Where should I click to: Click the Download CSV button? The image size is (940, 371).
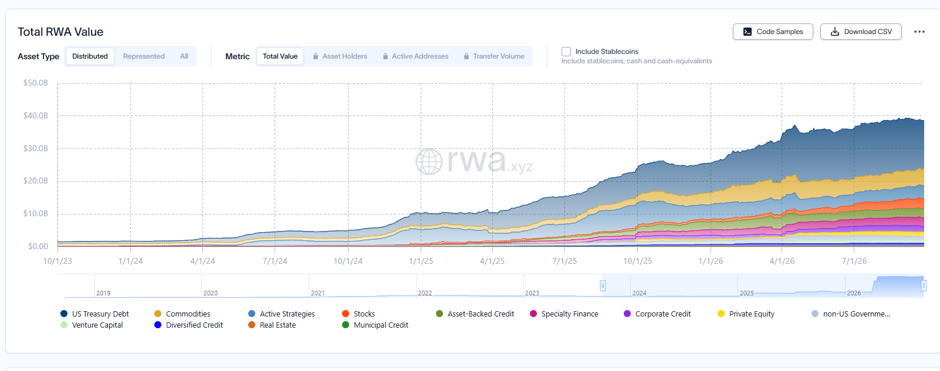(861, 32)
